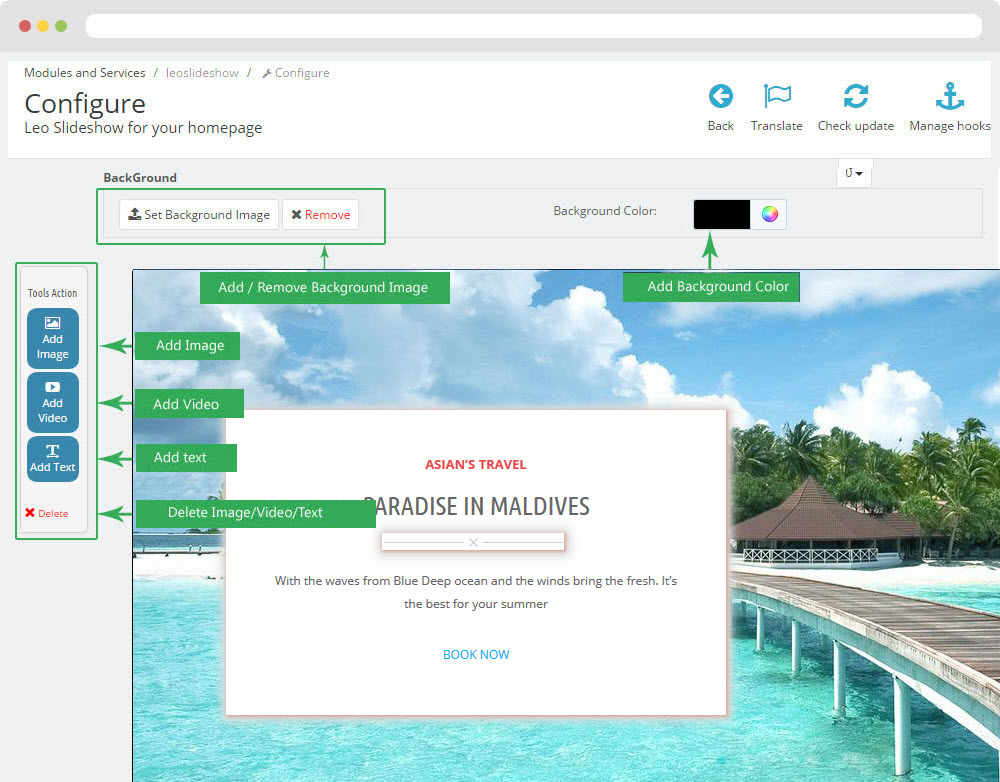The width and height of the screenshot is (1000, 782).
Task: Open the color wheel picker icon
Action: (x=769, y=214)
